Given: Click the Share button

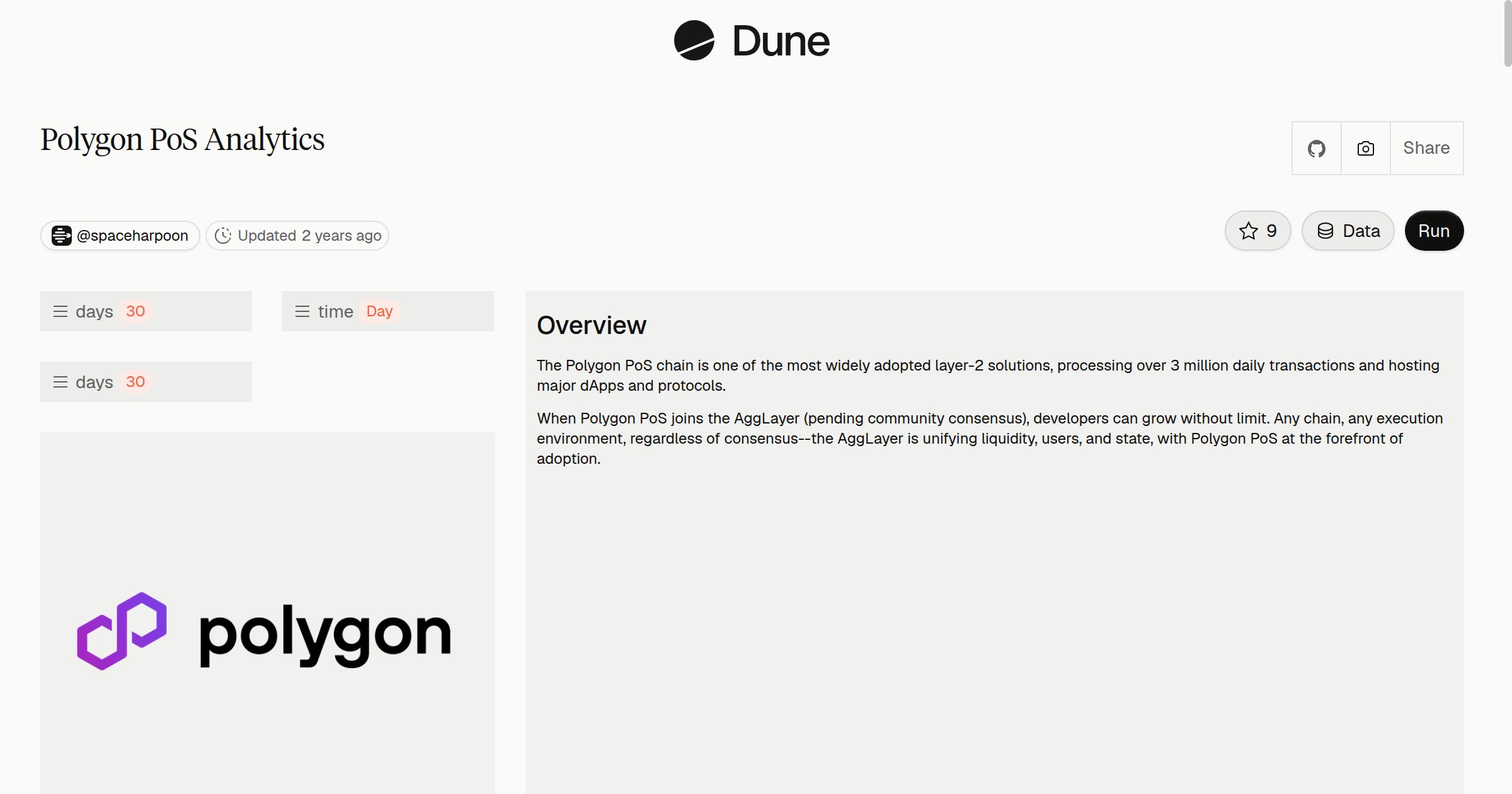Looking at the screenshot, I should point(1426,148).
